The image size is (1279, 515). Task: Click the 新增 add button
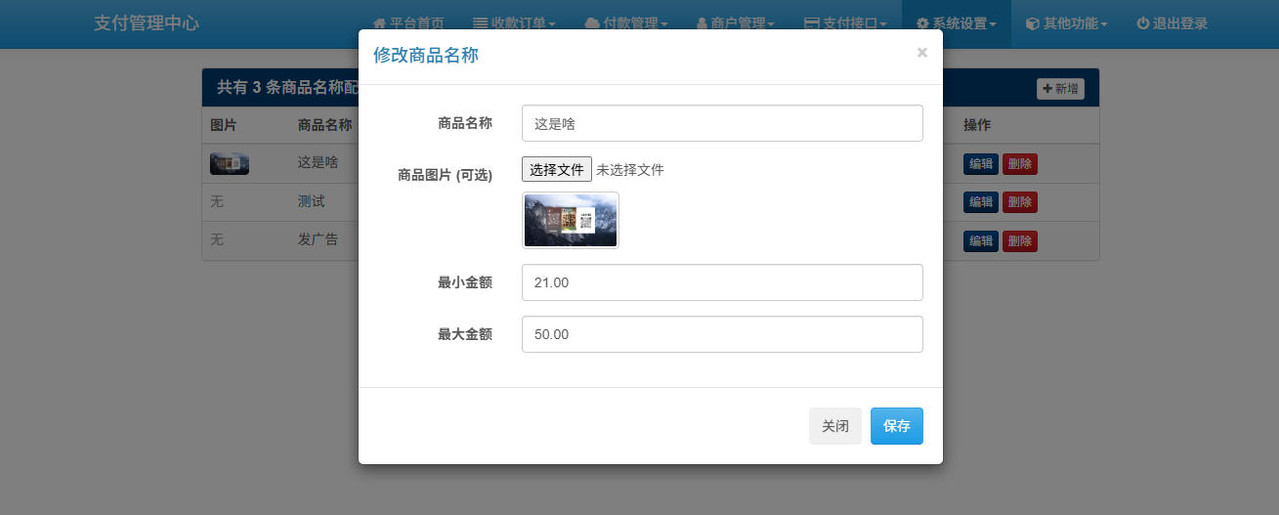click(1060, 89)
